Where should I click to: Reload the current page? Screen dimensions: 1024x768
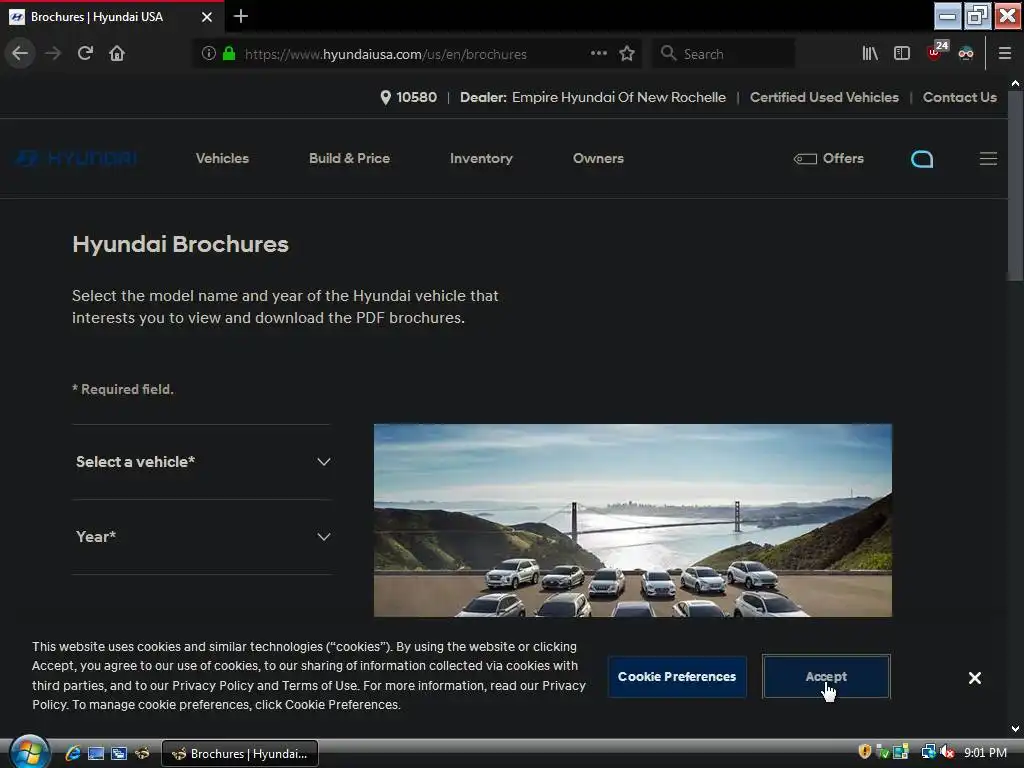(85, 54)
